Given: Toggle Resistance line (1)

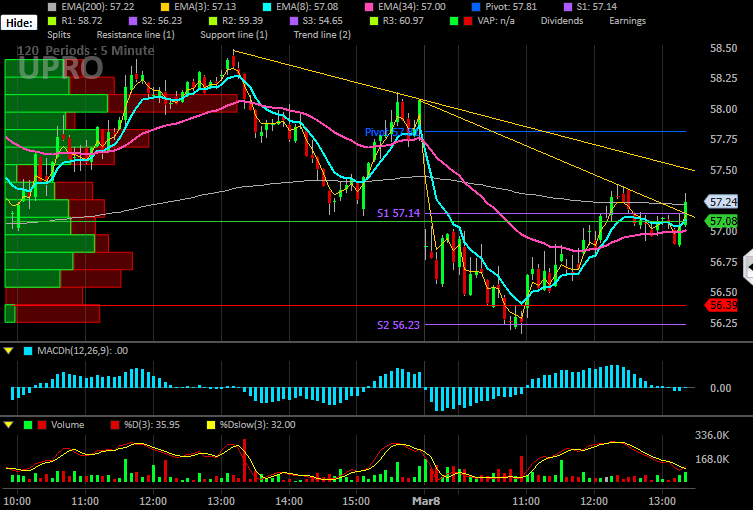Looking at the screenshot, I should pyautogui.click(x=135, y=35).
